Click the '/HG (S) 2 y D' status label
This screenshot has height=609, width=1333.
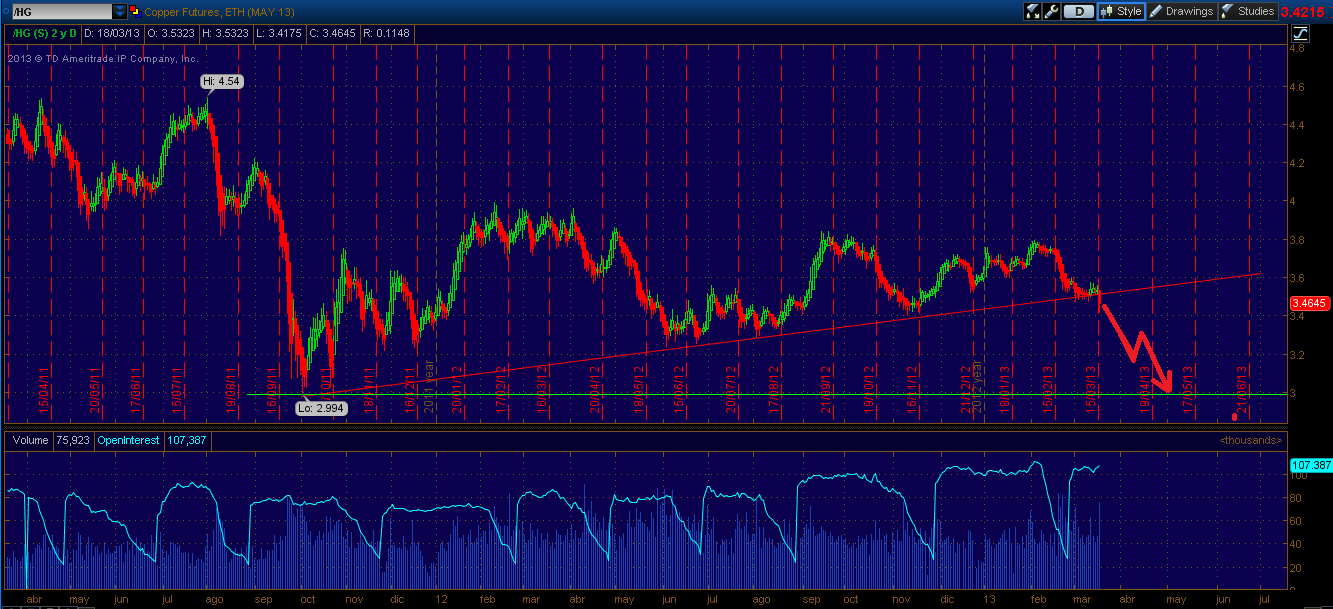pyautogui.click(x=44, y=33)
